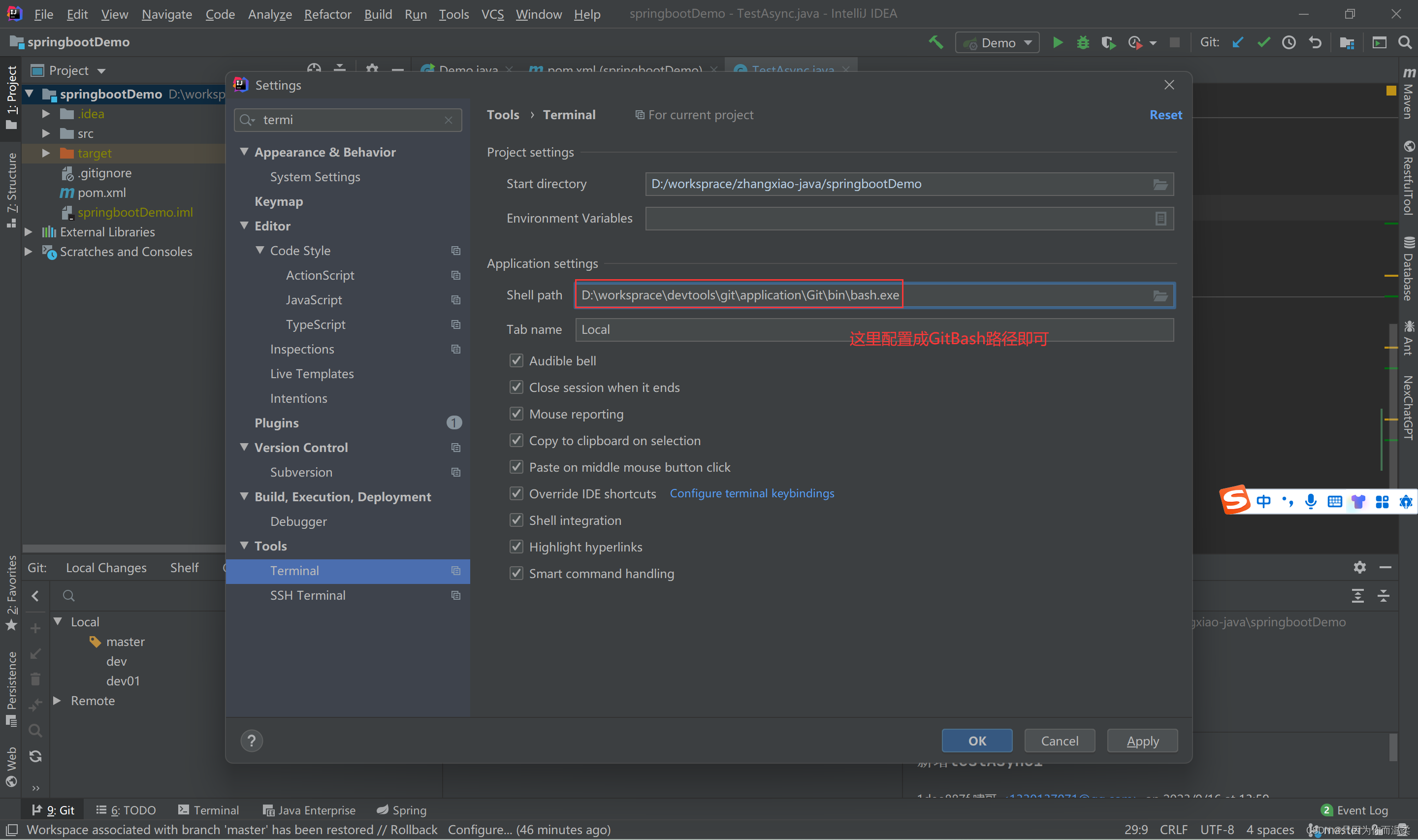
Task: Open the File menu
Action: pyautogui.click(x=43, y=14)
